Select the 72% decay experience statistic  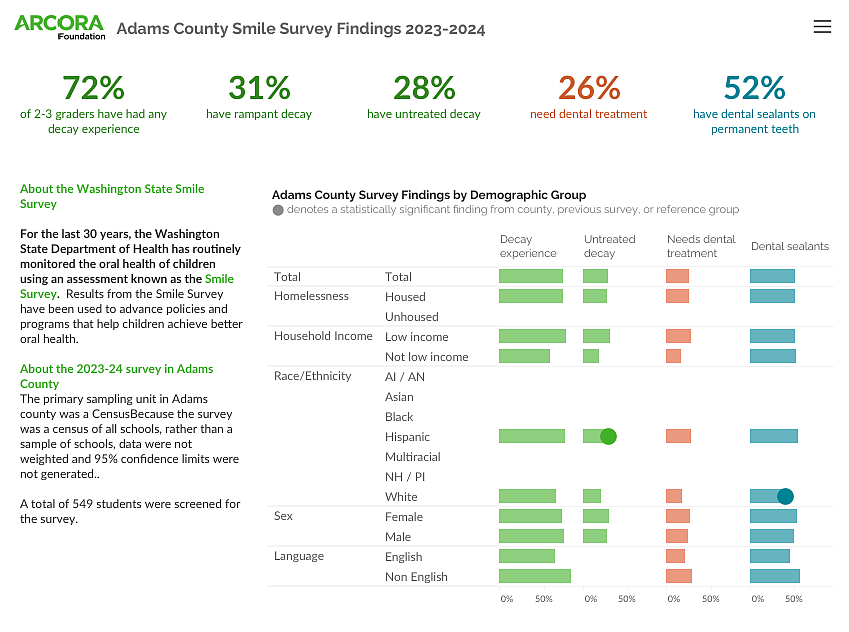[x=94, y=88]
